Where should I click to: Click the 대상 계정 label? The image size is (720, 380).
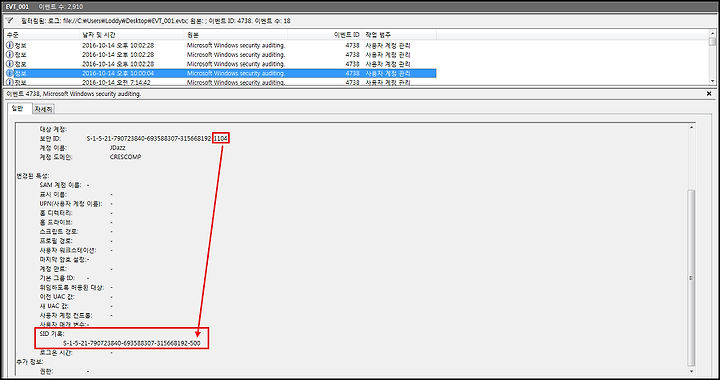(x=53, y=129)
